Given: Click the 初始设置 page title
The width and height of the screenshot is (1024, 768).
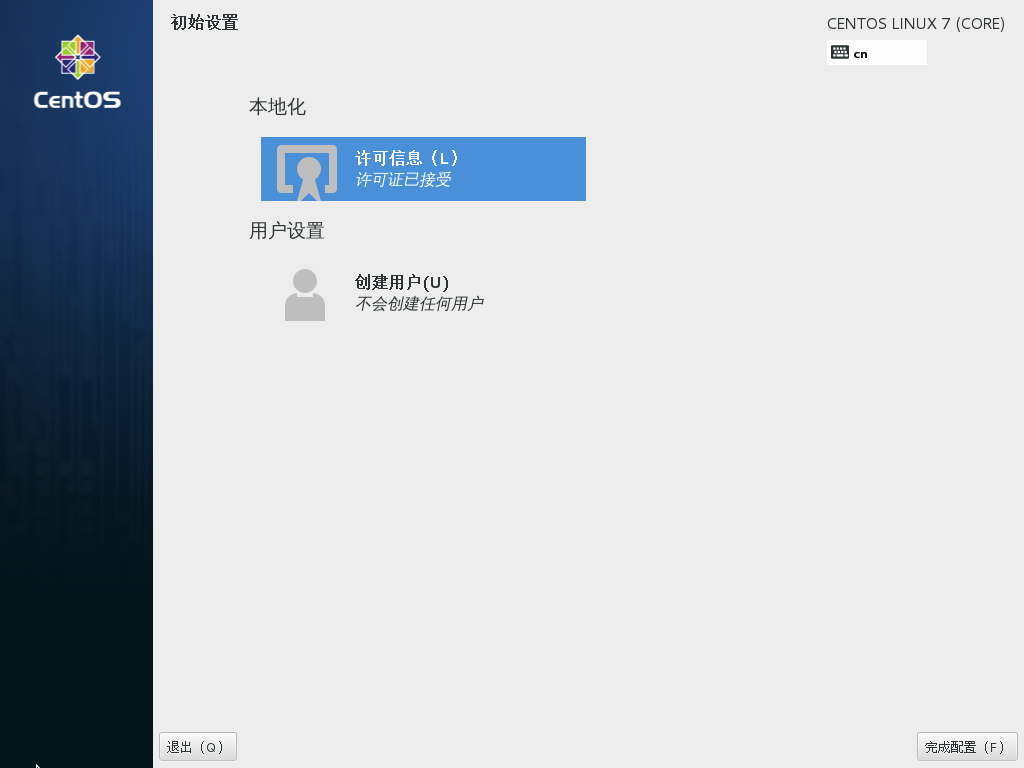Looking at the screenshot, I should (205, 23).
